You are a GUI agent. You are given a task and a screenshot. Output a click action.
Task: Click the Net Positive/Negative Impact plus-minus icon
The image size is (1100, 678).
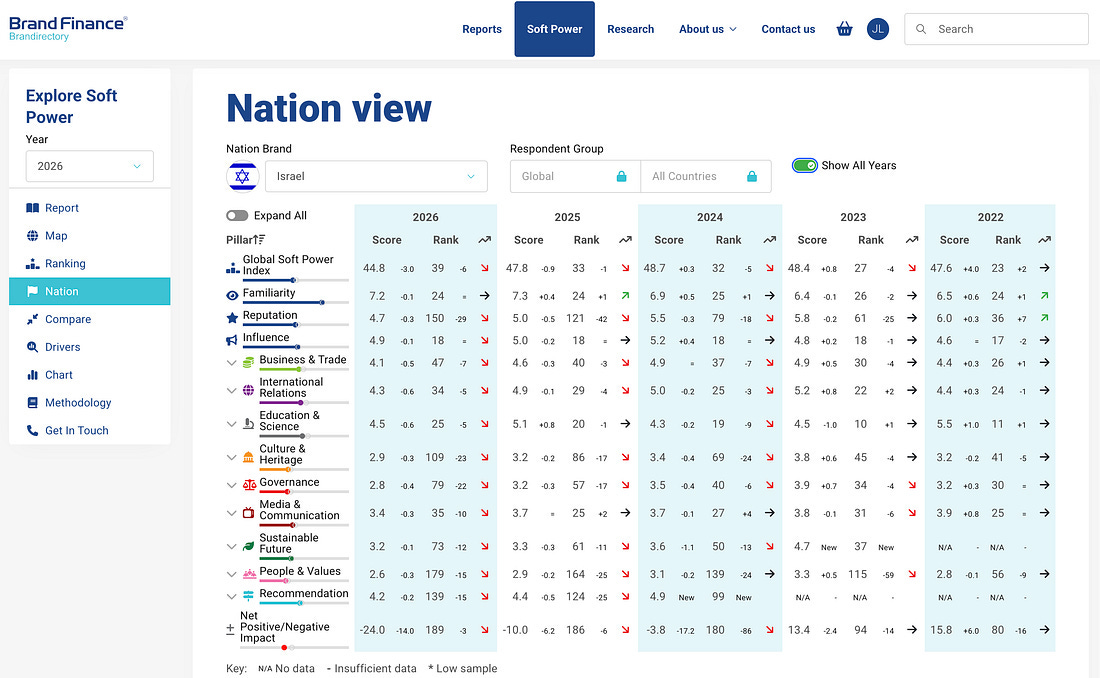point(230,629)
